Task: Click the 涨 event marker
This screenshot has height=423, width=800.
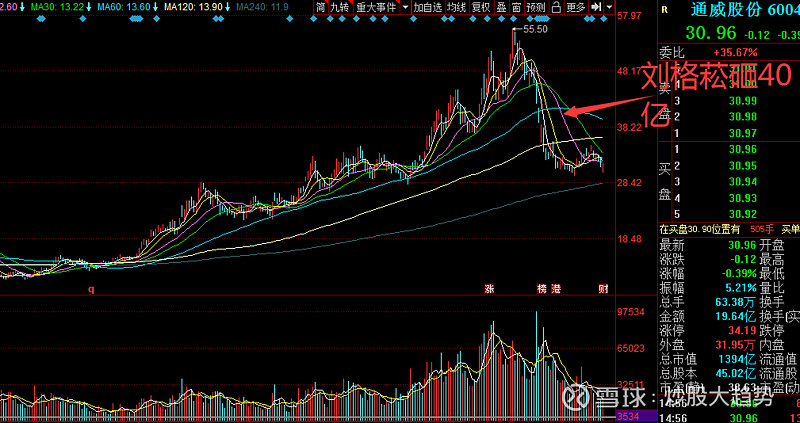Action: click(x=489, y=289)
